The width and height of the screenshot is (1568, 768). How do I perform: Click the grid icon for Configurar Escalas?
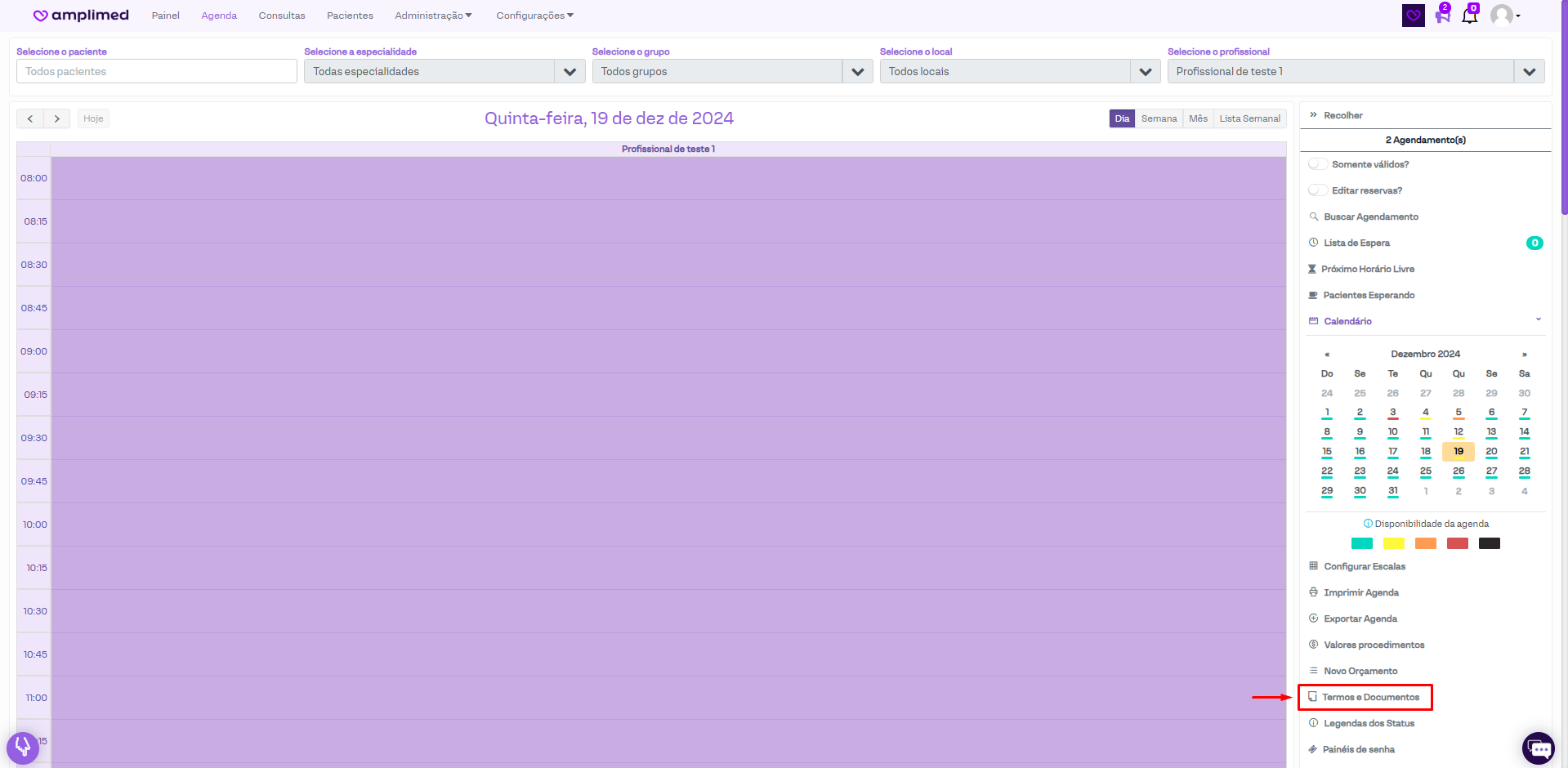coord(1313,566)
